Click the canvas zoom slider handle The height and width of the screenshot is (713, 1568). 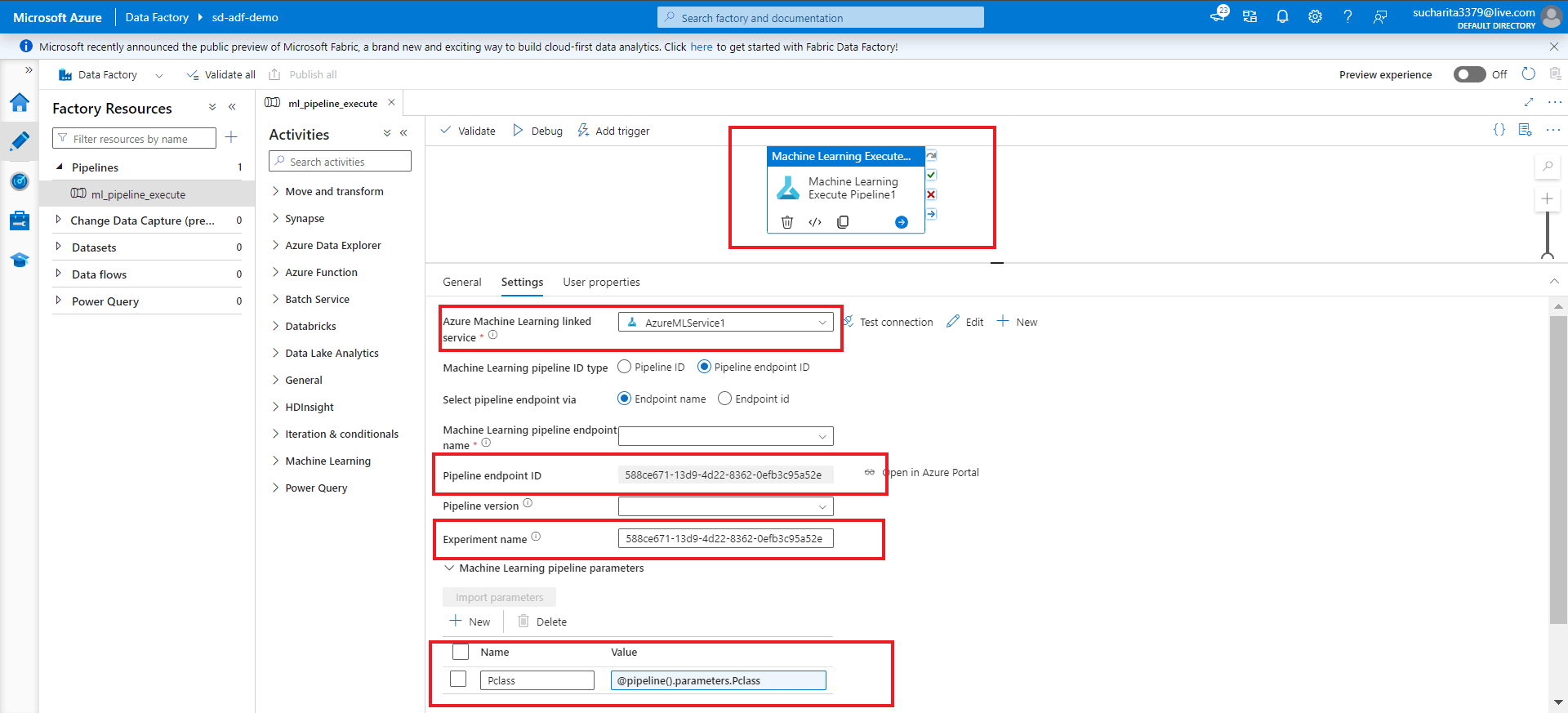click(1547, 255)
